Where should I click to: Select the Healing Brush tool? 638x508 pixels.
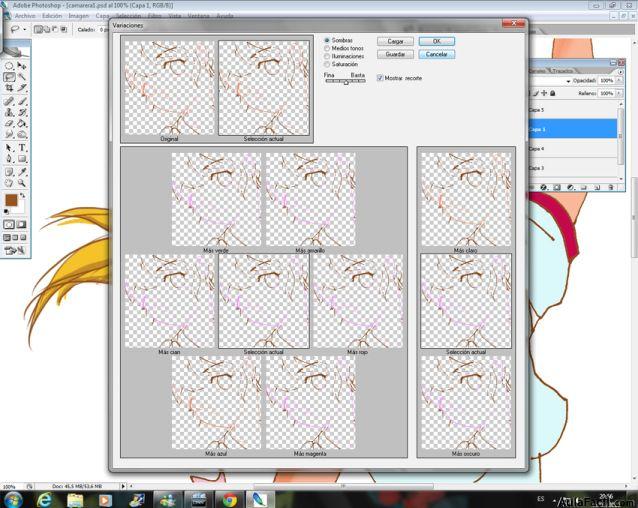tap(9, 101)
